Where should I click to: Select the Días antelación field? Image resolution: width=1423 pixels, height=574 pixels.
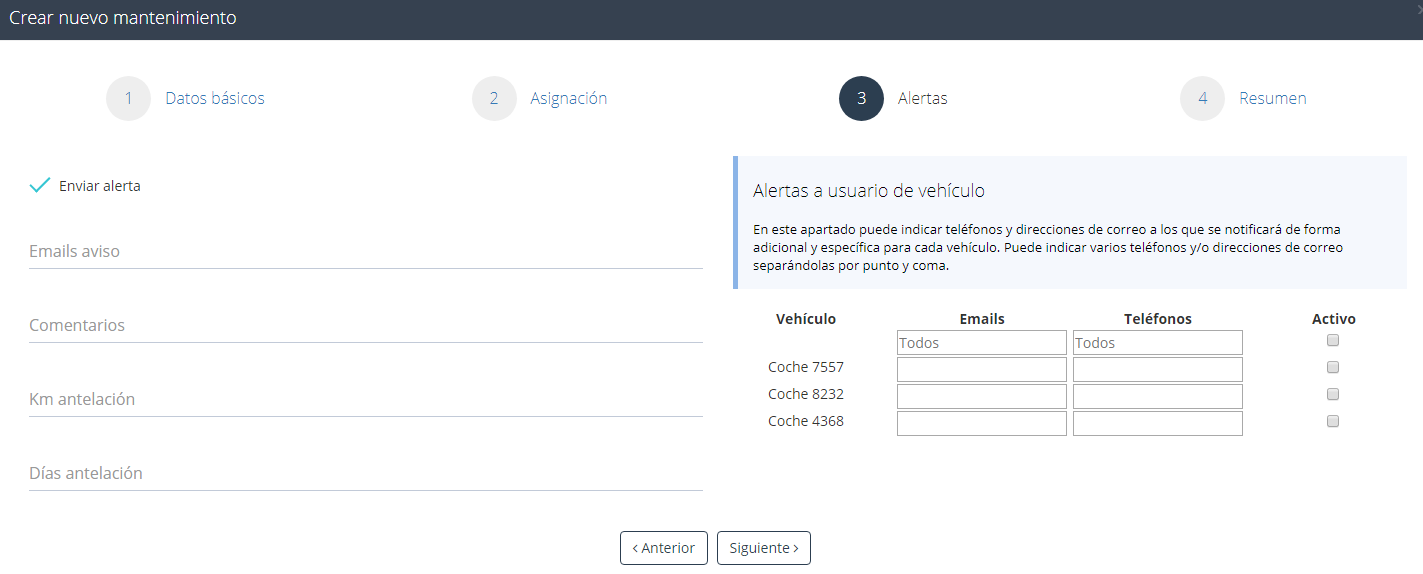(365, 474)
